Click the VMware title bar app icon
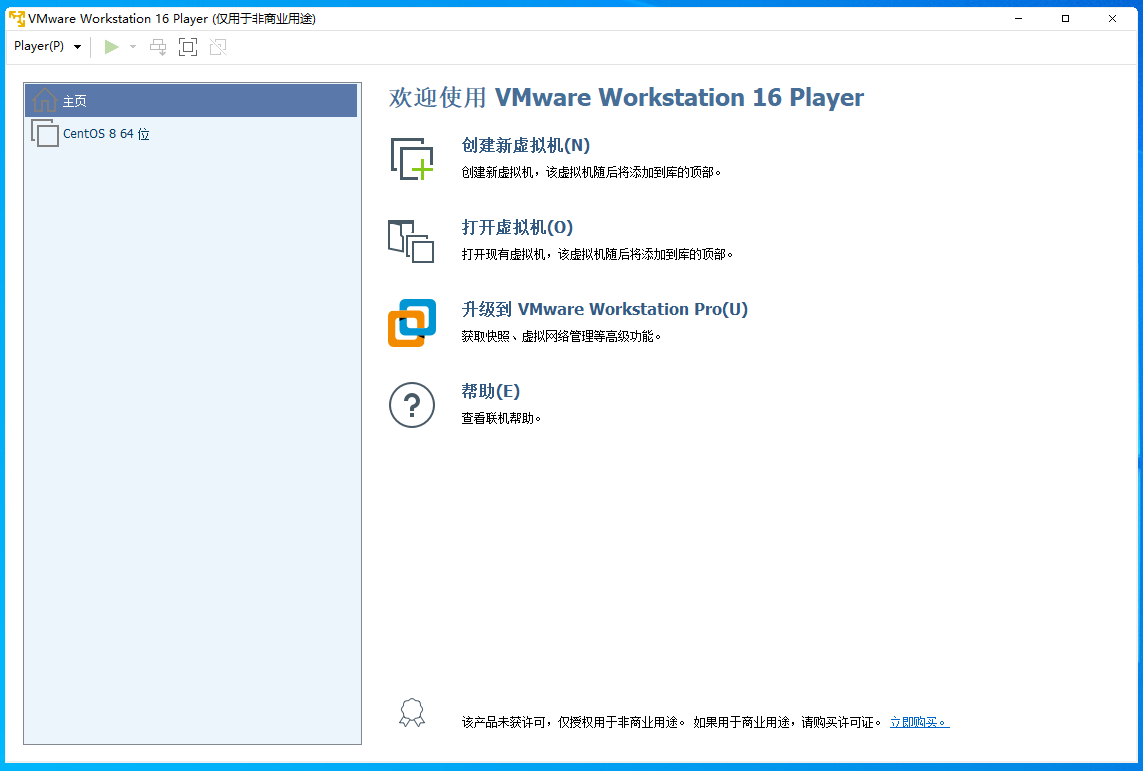This screenshot has height=771, width=1143. click(17, 18)
